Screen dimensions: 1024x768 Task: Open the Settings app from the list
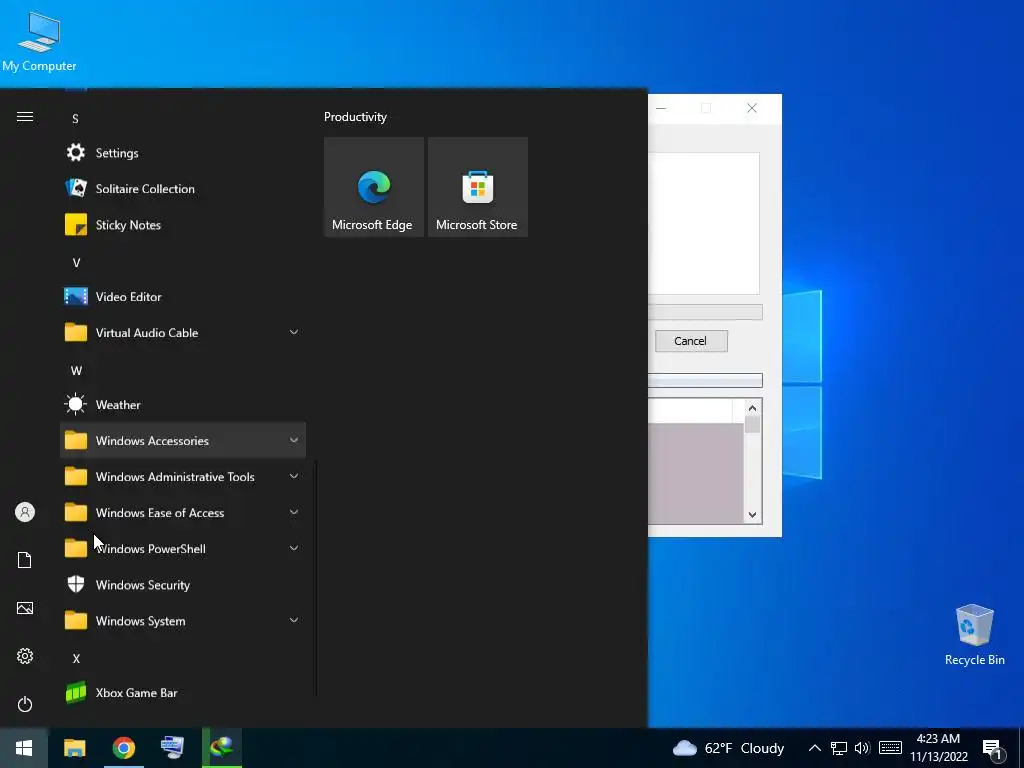pos(183,153)
